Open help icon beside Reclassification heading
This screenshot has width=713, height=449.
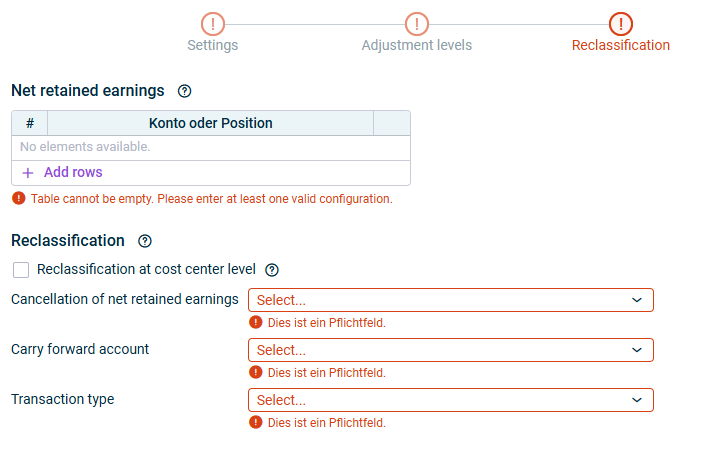[x=145, y=241]
